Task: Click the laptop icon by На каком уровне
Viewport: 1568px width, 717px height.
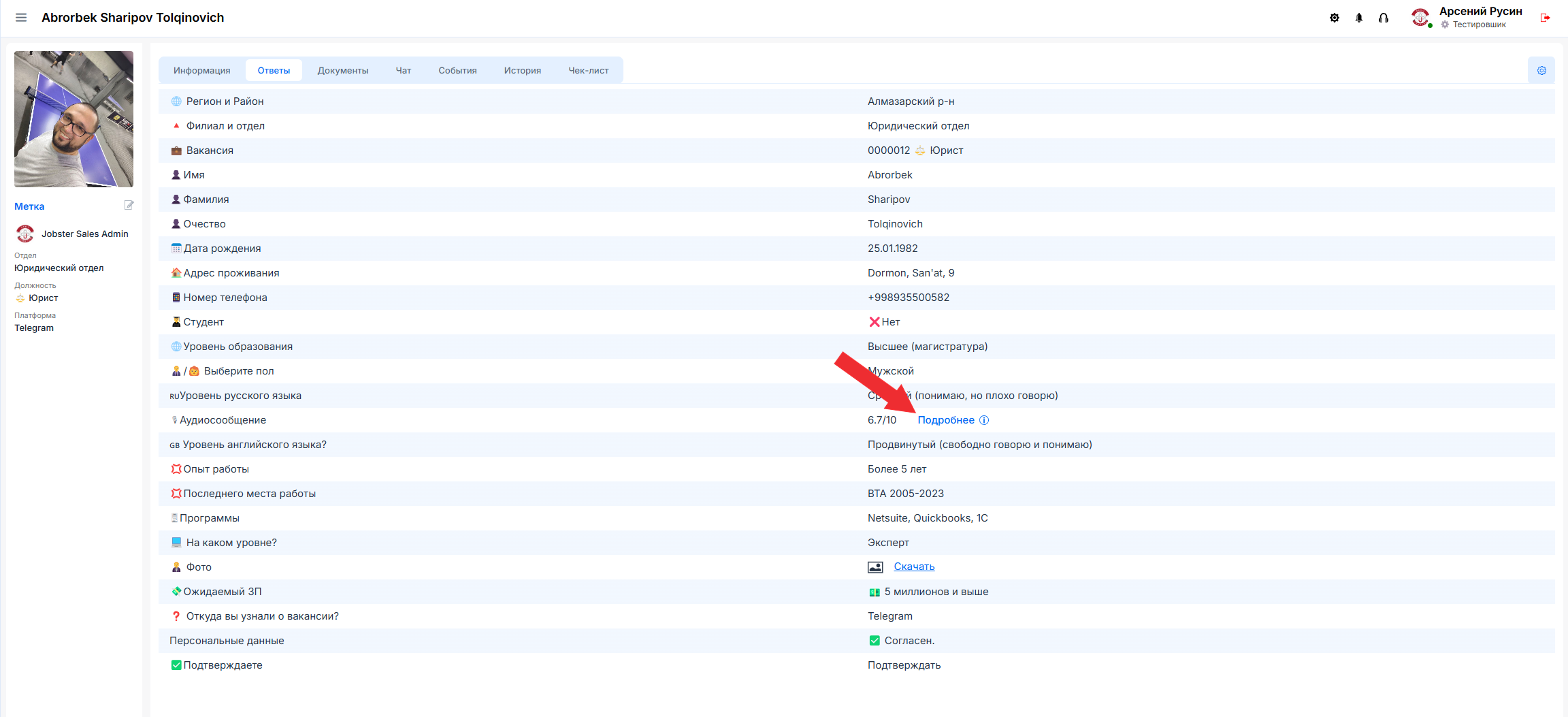Action: click(176, 543)
